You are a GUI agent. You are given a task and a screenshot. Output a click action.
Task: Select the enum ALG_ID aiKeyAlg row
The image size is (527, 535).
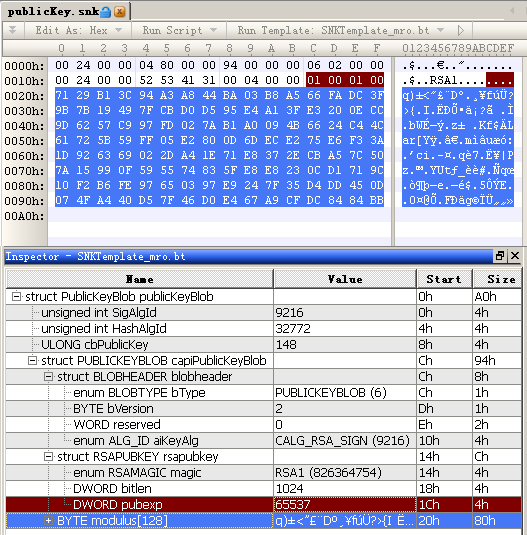click(x=263, y=440)
